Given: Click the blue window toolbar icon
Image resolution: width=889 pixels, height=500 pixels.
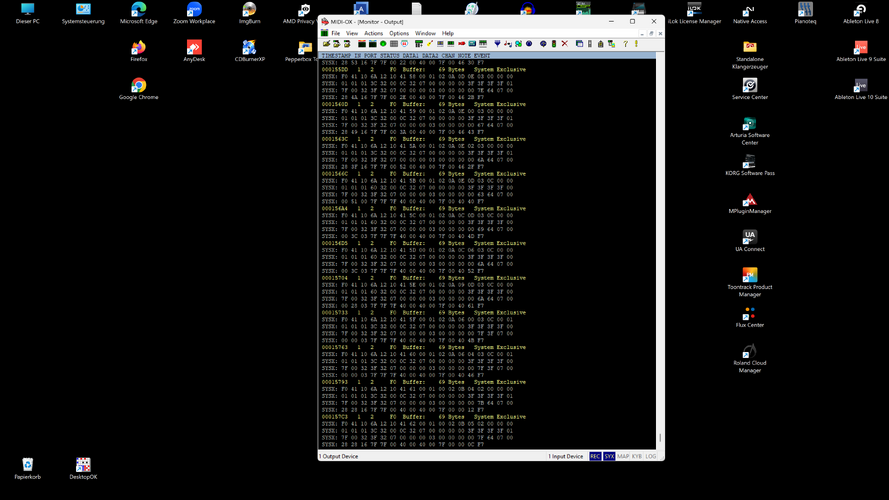Looking at the screenshot, I should (x=579, y=44).
